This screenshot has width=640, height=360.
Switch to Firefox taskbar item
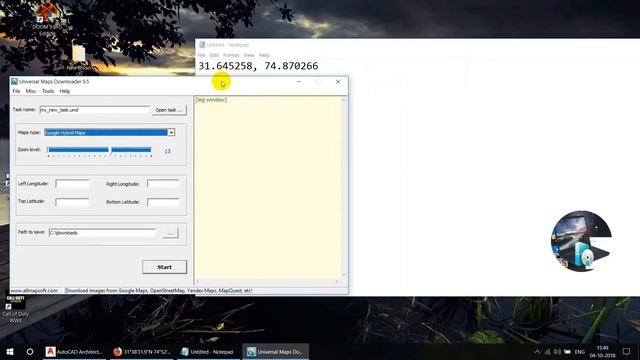142,351
